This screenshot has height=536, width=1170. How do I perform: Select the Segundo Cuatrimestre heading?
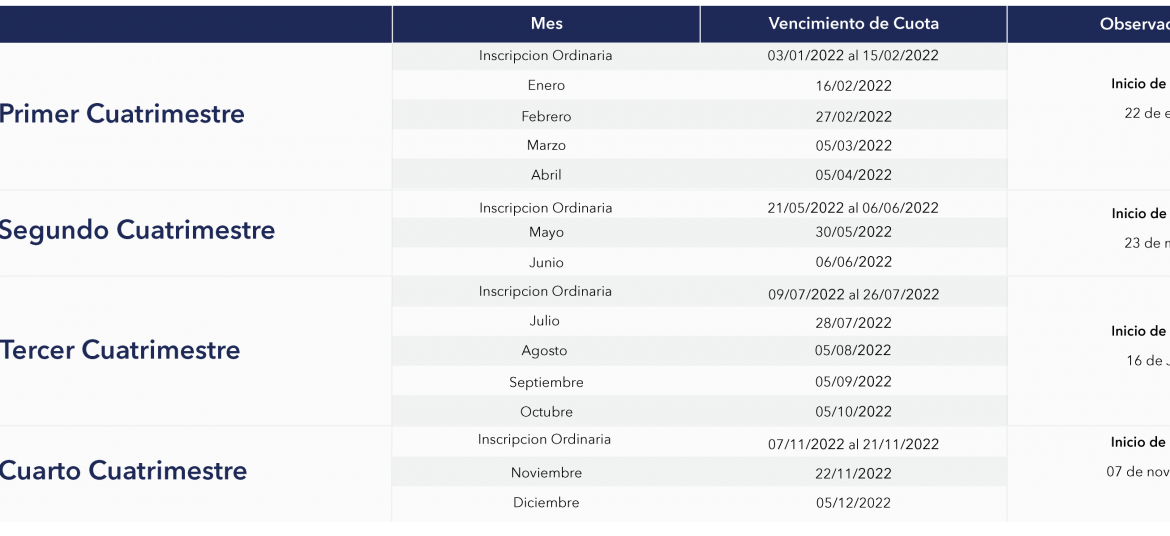(x=137, y=230)
